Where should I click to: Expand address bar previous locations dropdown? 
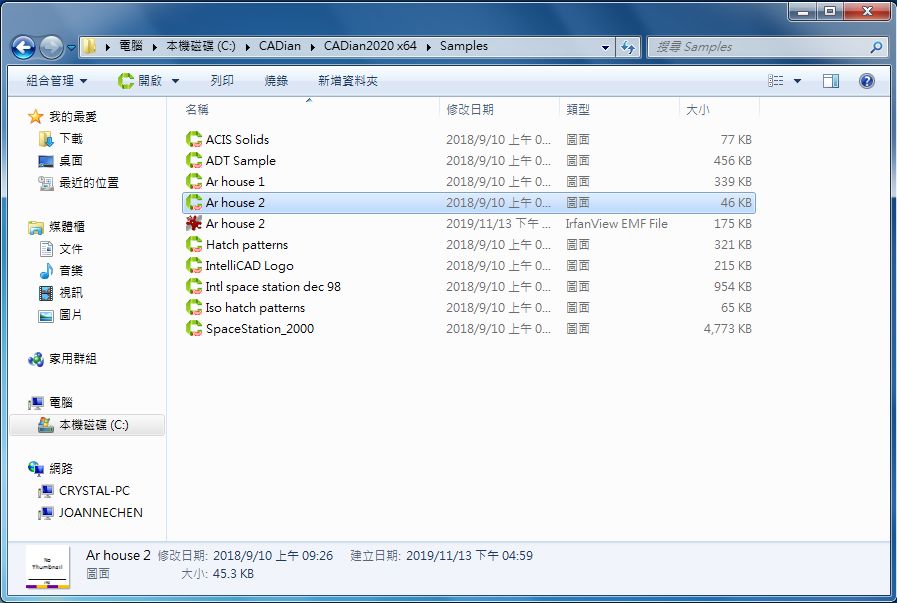tap(605, 47)
